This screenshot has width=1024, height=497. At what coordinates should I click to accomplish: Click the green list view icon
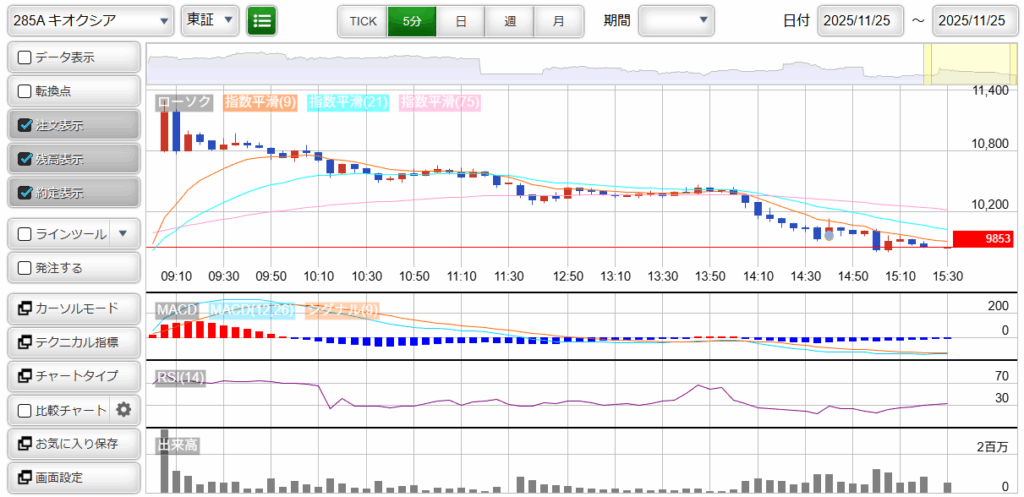point(262,20)
